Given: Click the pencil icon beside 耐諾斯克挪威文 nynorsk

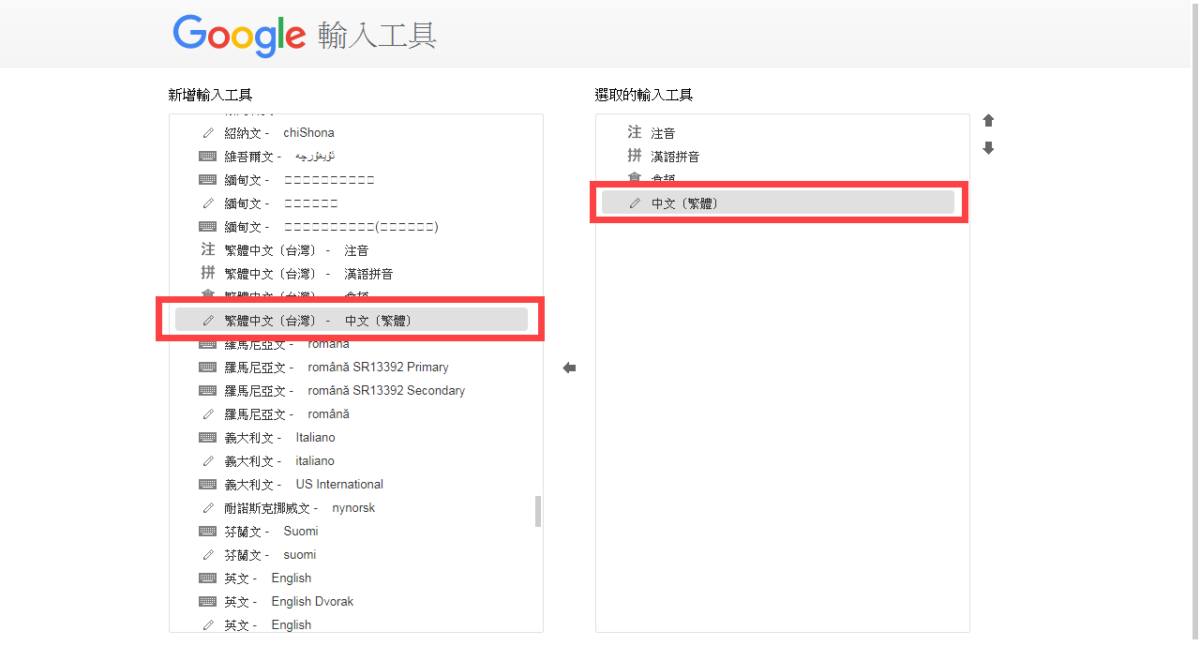Looking at the screenshot, I should click(208, 508).
